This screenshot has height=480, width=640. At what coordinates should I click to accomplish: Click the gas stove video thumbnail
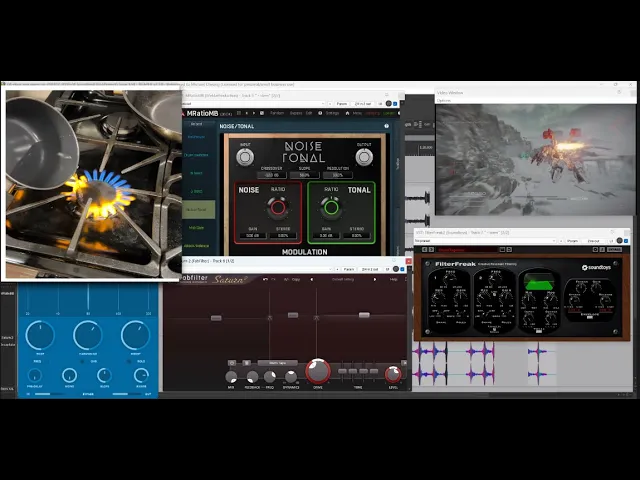coord(93,183)
